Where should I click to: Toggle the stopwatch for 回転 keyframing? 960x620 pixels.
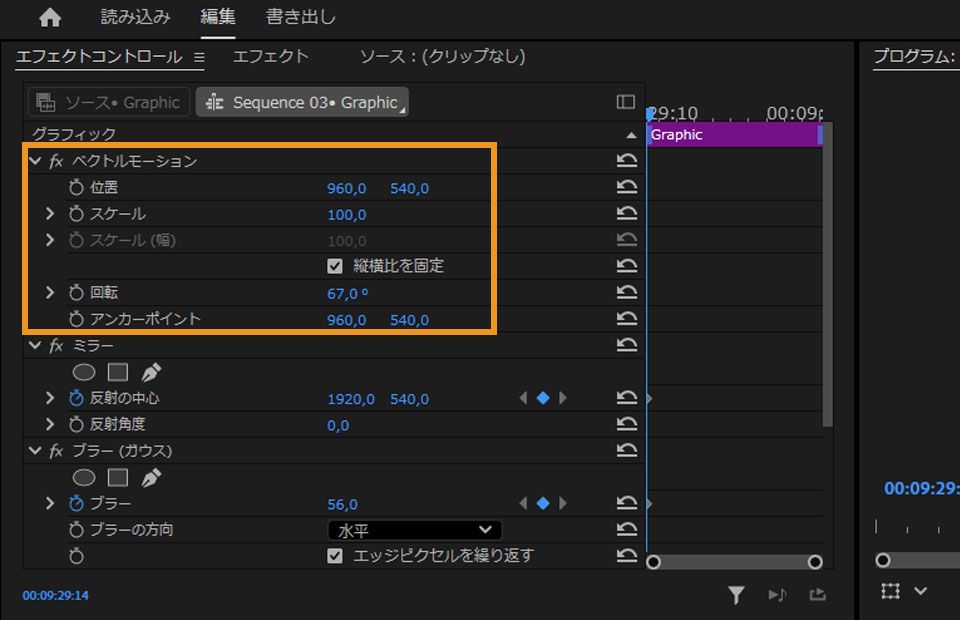tap(75, 291)
